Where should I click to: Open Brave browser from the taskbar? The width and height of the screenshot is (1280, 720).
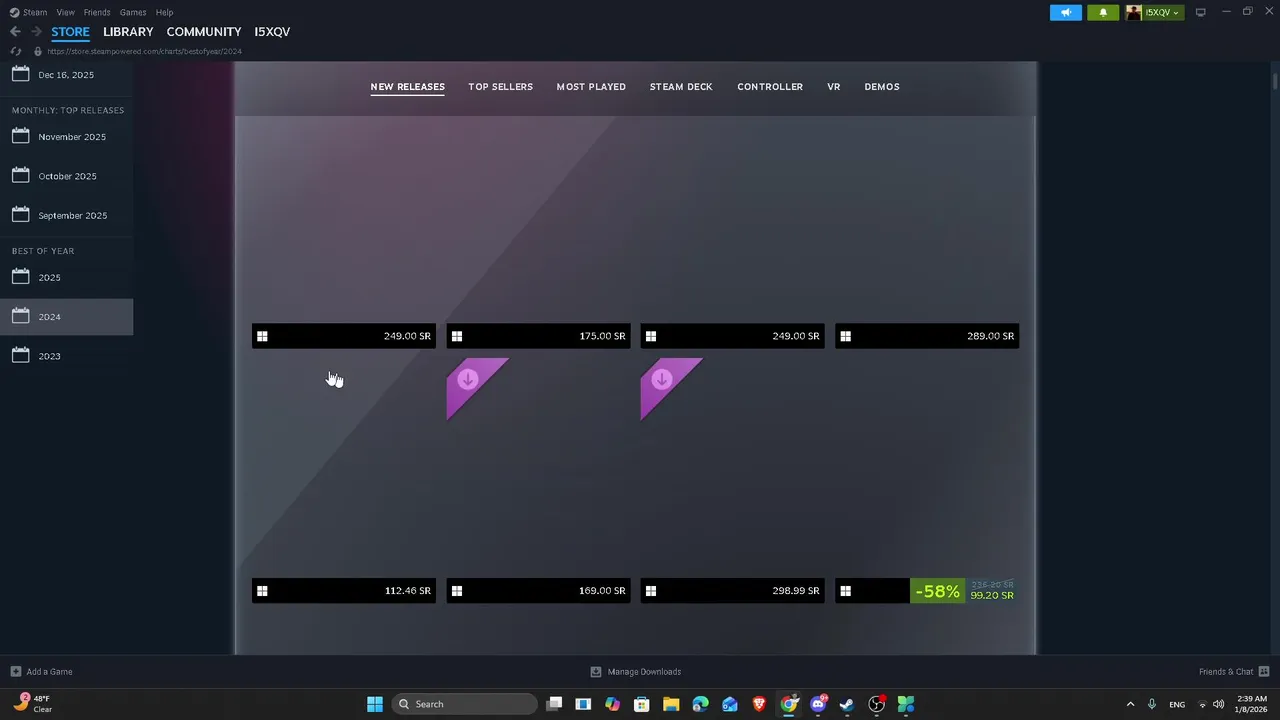(x=759, y=704)
